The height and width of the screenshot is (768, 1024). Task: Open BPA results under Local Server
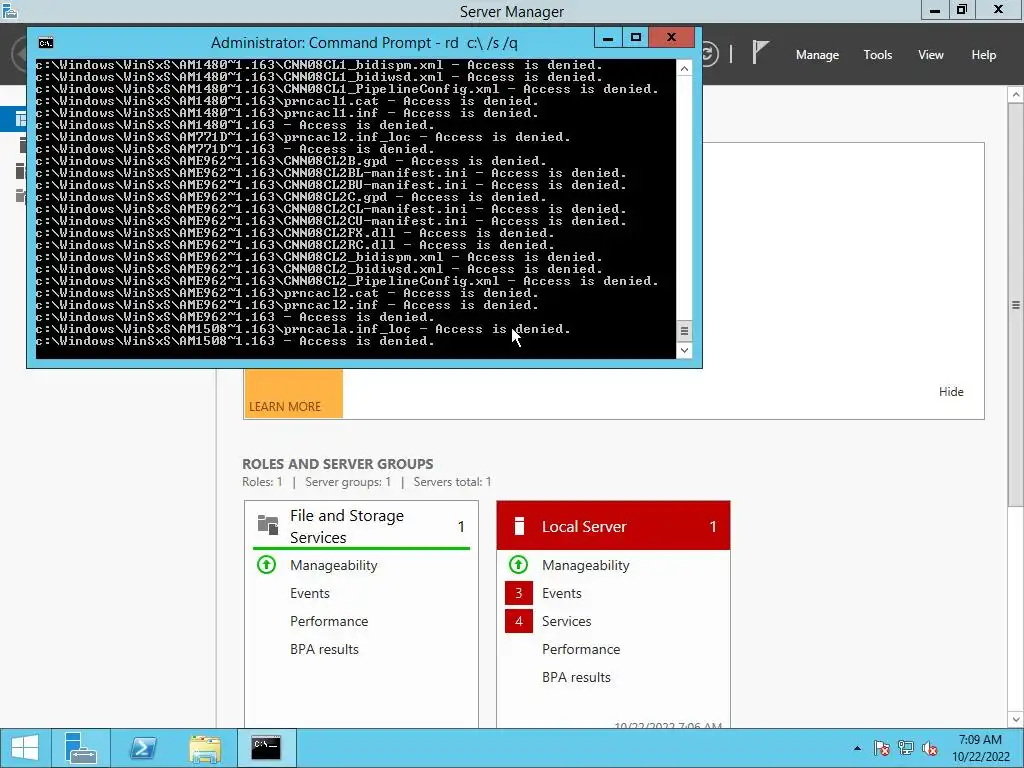click(x=577, y=678)
